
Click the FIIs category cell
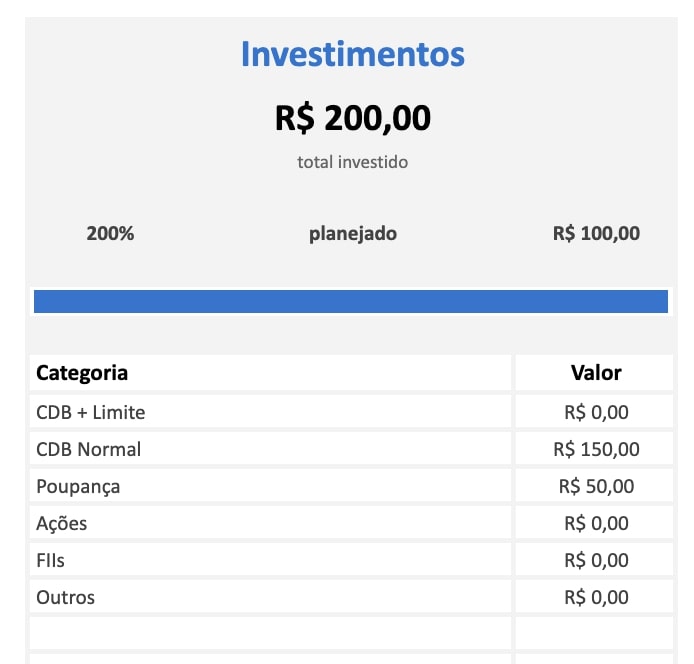(x=270, y=560)
